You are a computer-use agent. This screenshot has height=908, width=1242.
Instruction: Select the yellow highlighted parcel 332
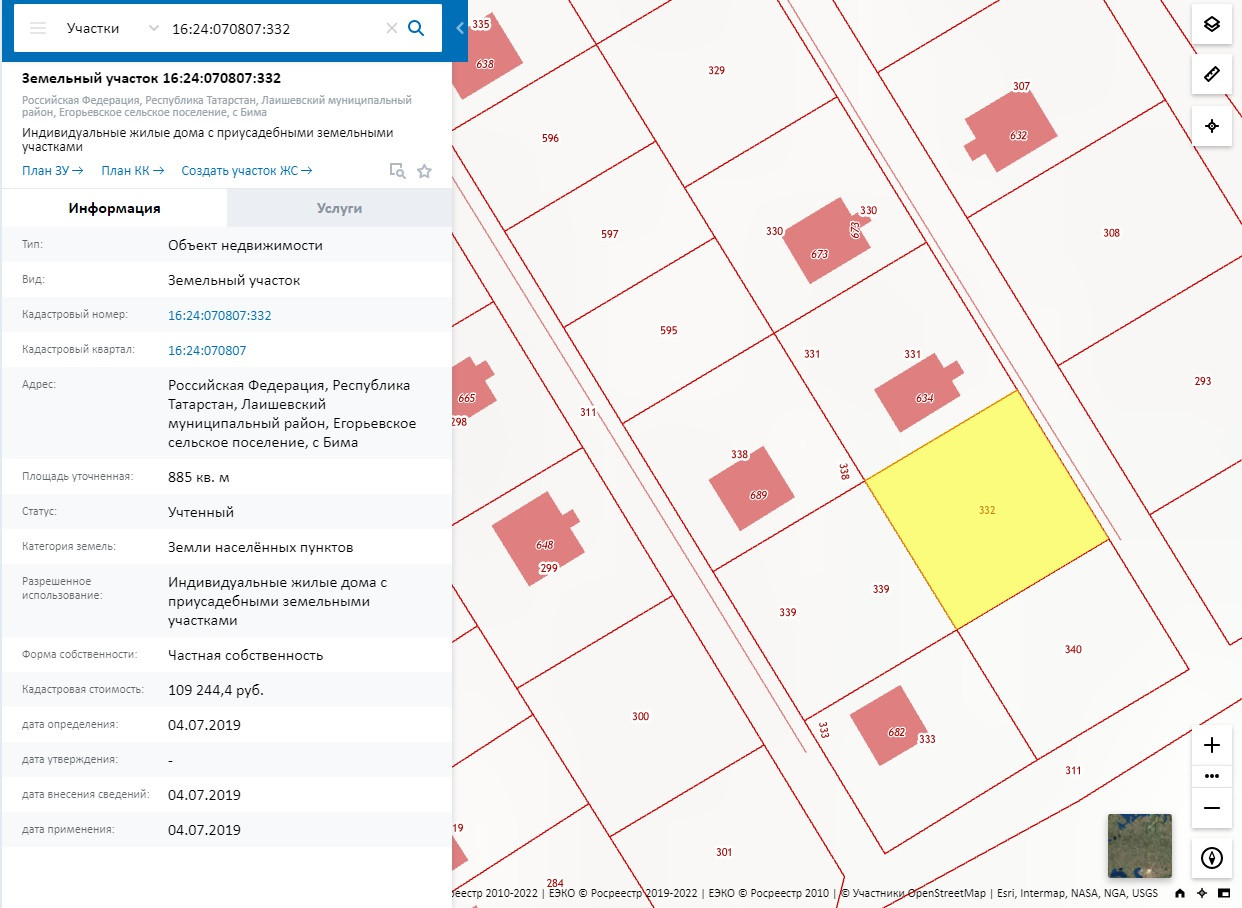coord(987,510)
